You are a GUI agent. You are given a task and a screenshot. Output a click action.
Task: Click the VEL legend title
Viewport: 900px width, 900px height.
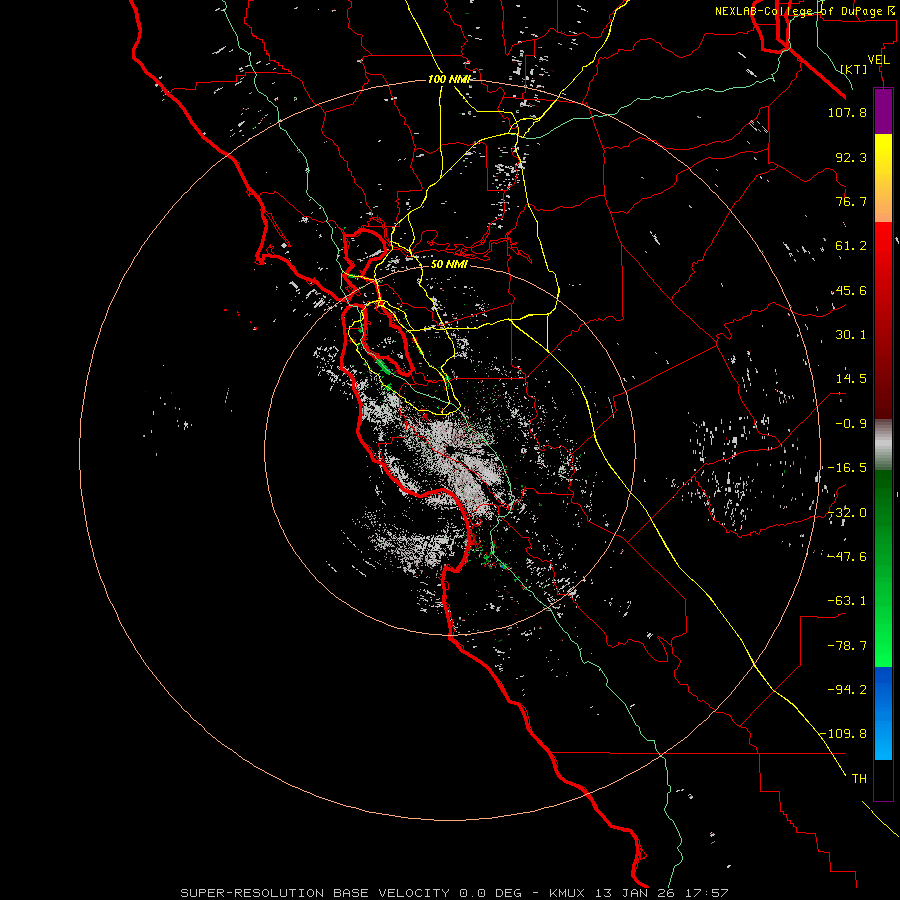point(879,60)
